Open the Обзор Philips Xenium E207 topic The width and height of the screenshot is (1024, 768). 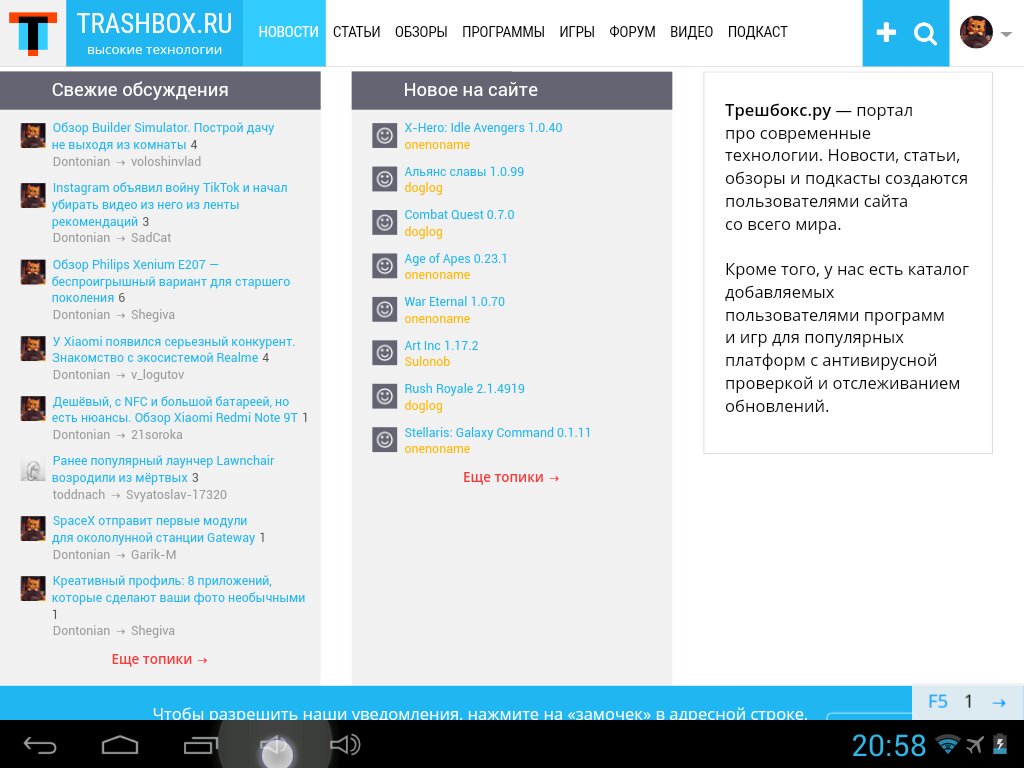click(x=171, y=281)
